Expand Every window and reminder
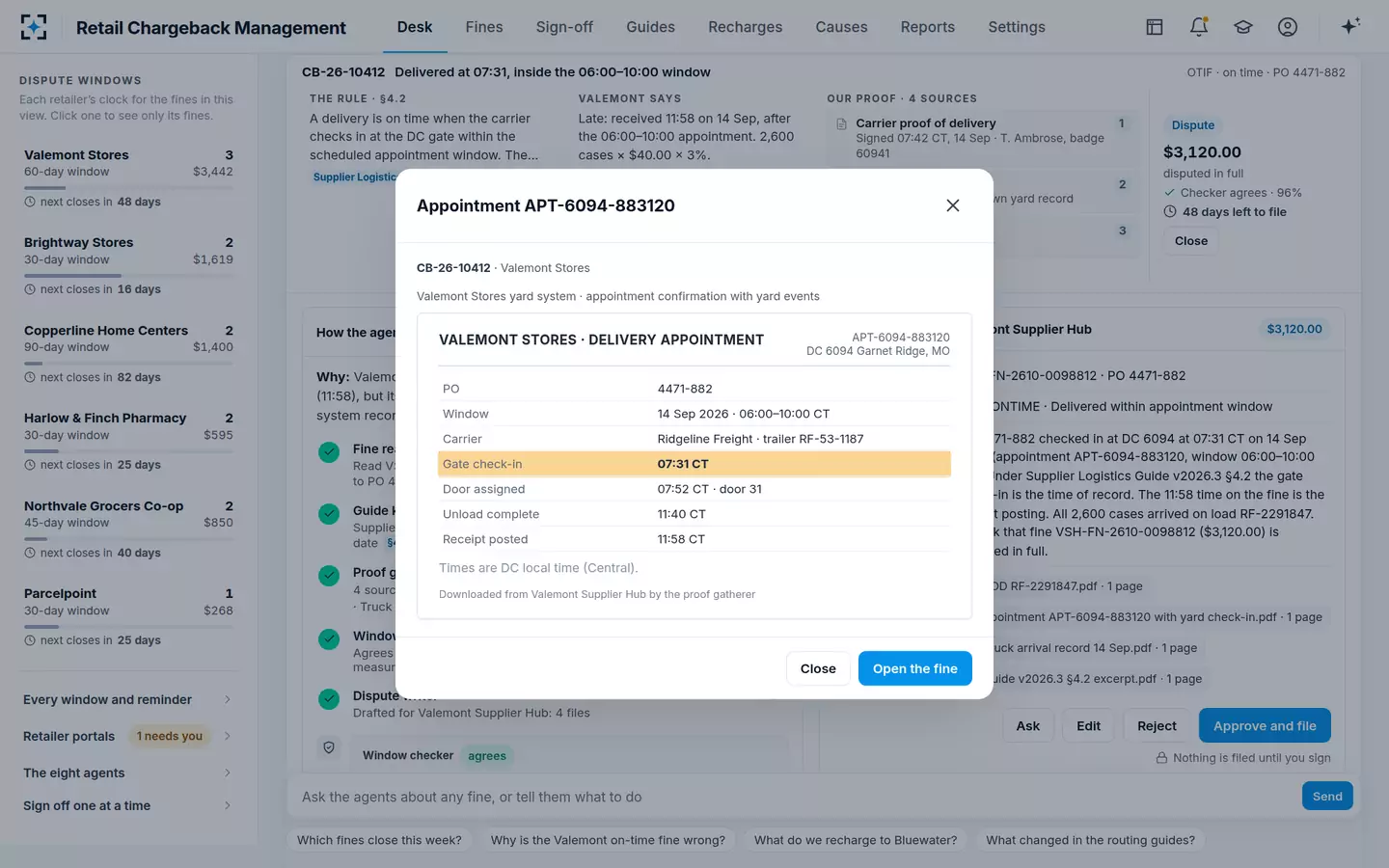Image resolution: width=1389 pixels, height=868 pixels. (x=127, y=699)
